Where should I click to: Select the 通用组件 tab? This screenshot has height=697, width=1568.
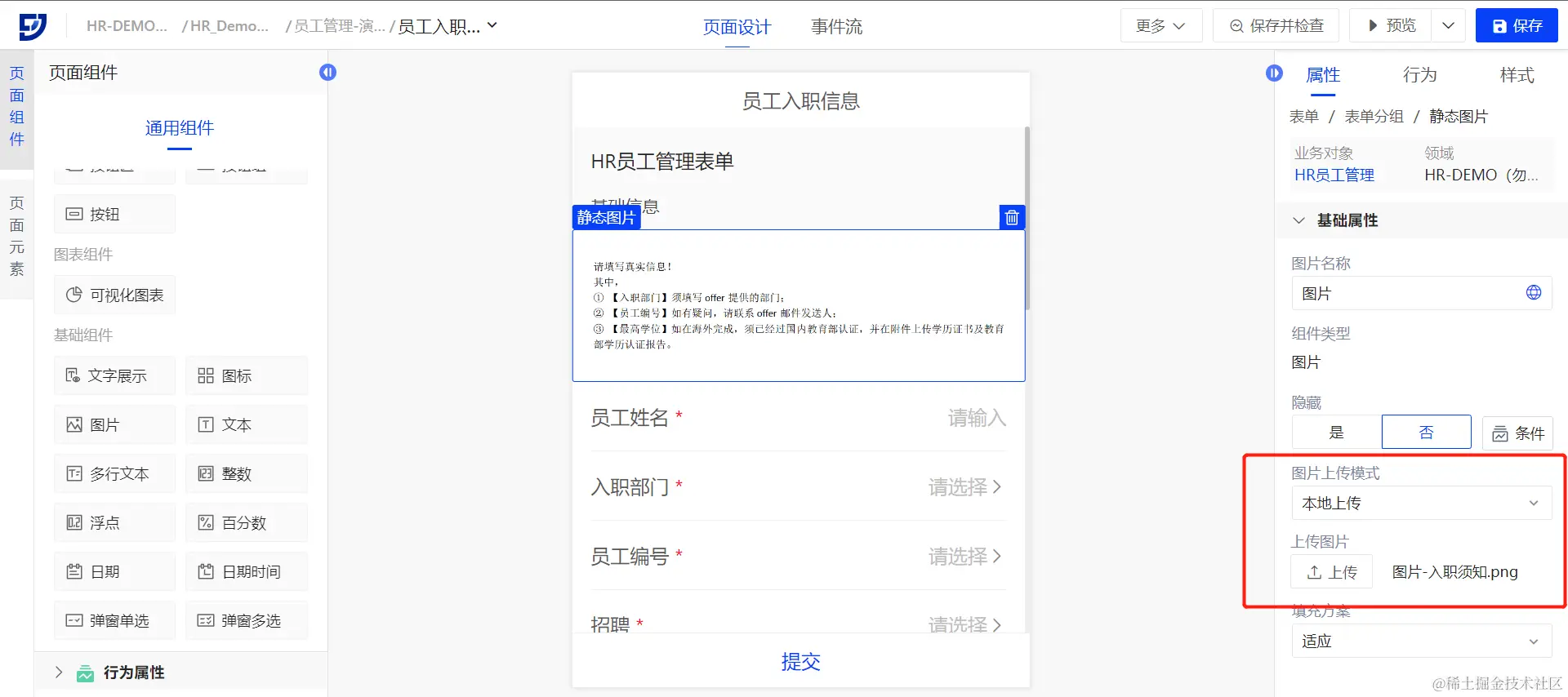(180, 128)
